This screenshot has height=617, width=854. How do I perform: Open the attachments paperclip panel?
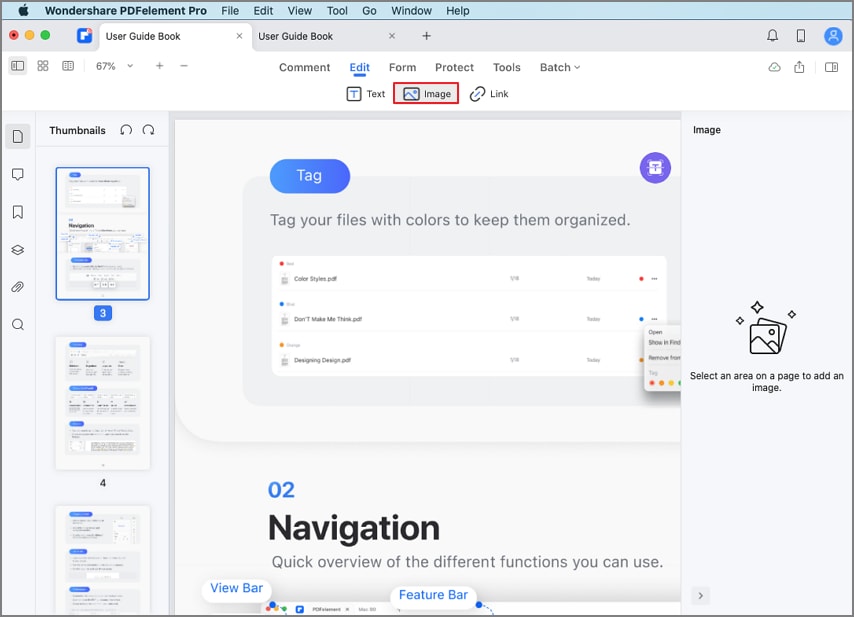click(17, 287)
